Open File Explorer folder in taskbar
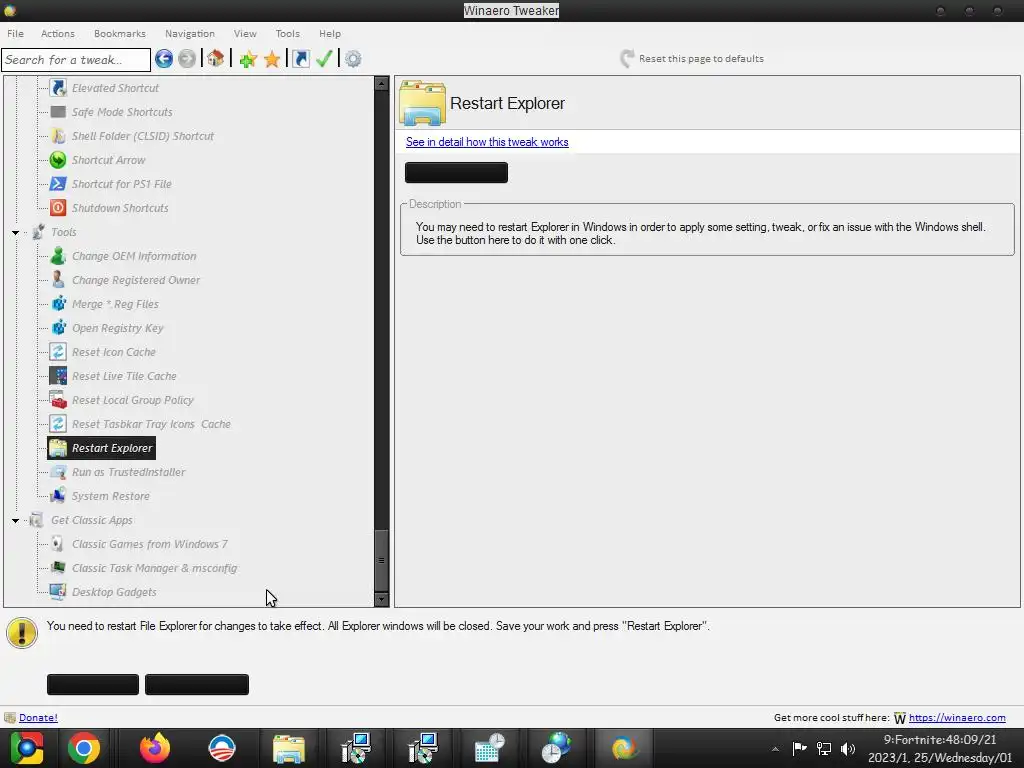 click(x=289, y=748)
